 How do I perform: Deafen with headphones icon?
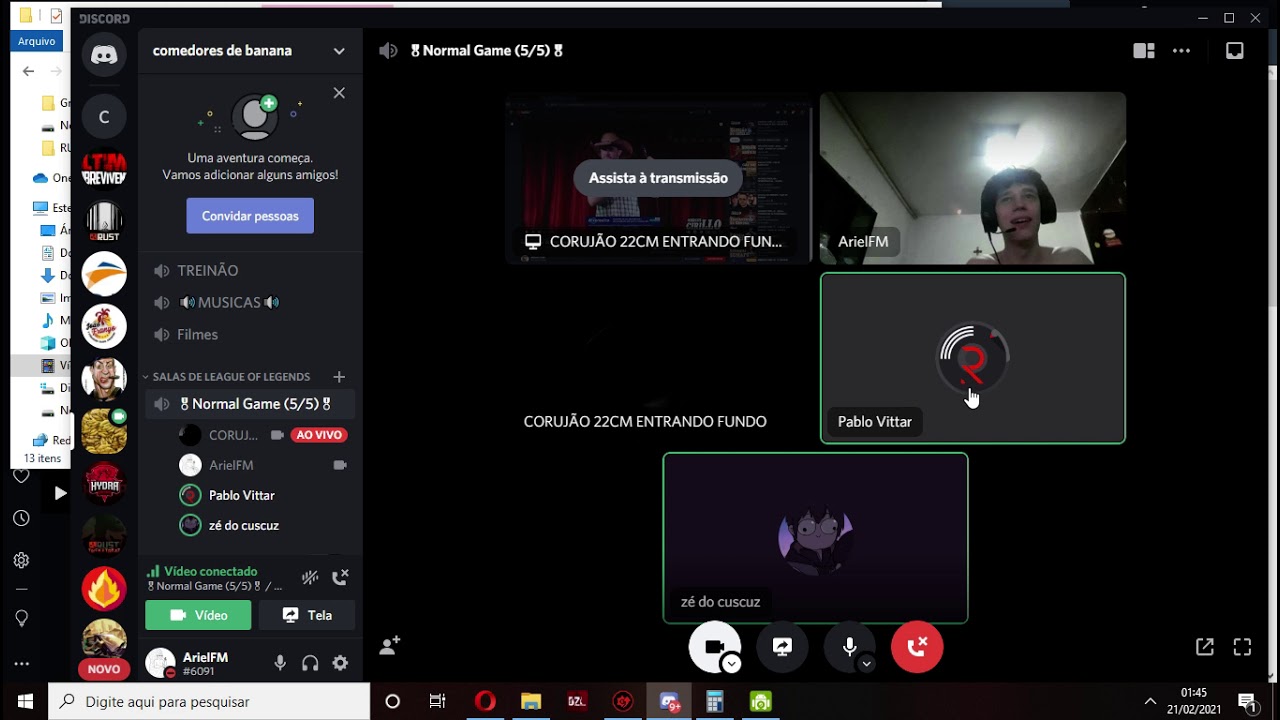pyautogui.click(x=310, y=663)
